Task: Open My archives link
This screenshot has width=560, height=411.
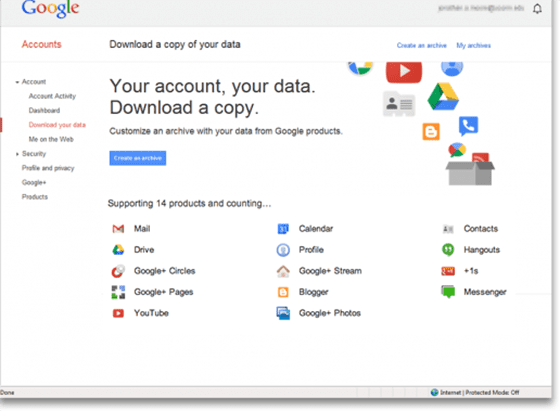Action: [x=473, y=45]
